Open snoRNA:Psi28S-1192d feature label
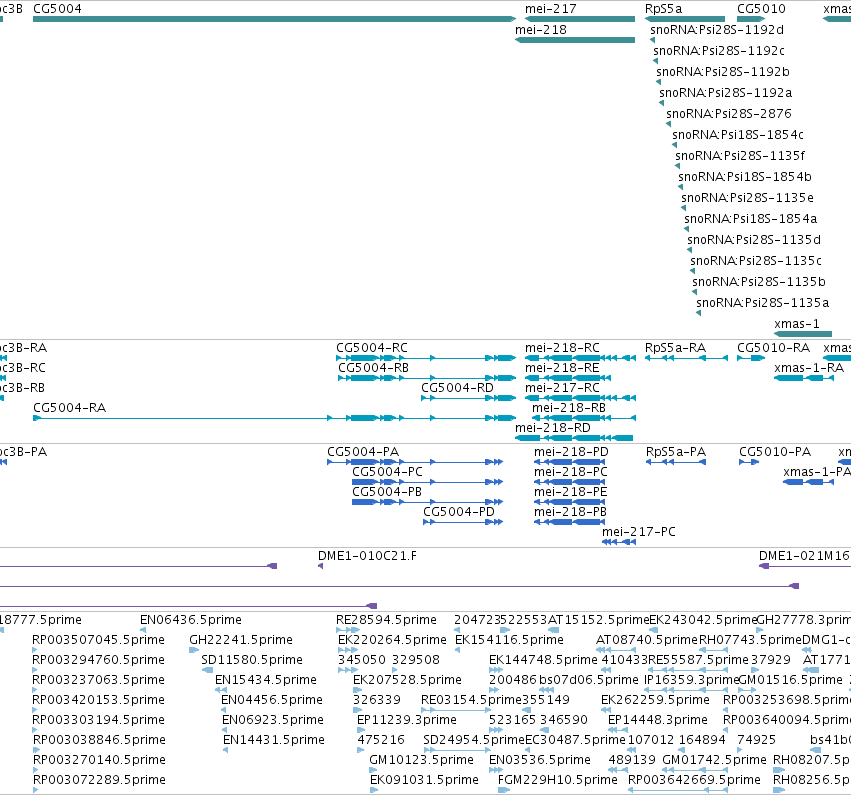 pyautogui.click(x=717, y=30)
